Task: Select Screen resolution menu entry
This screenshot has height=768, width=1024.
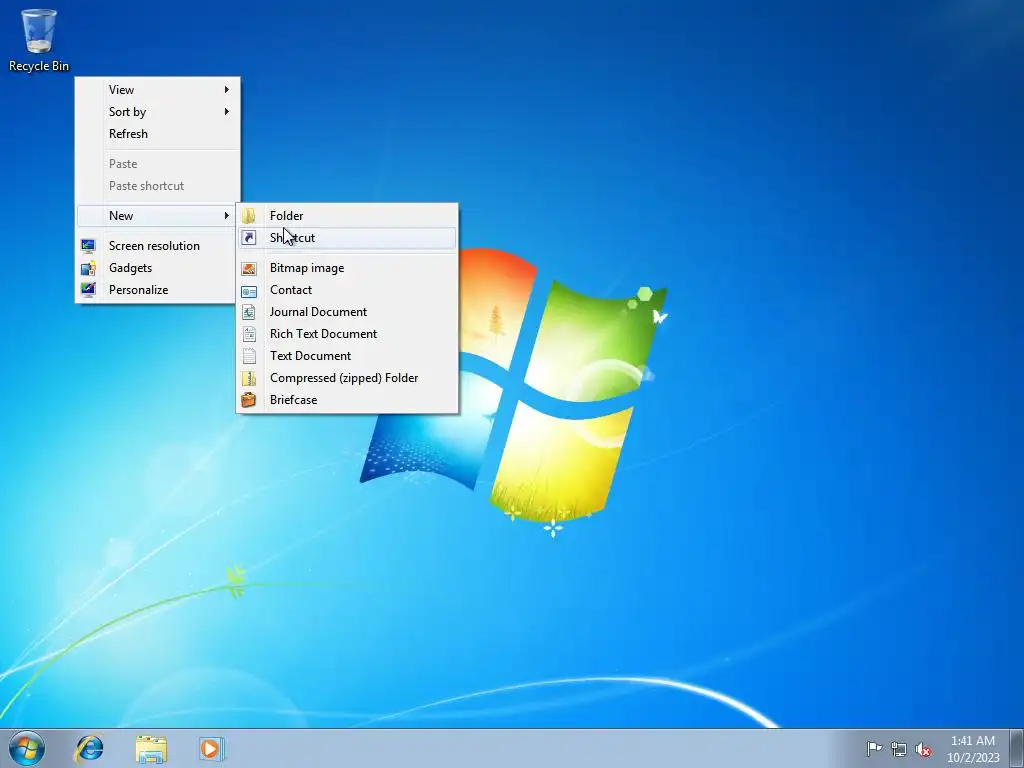Action: 157,246
